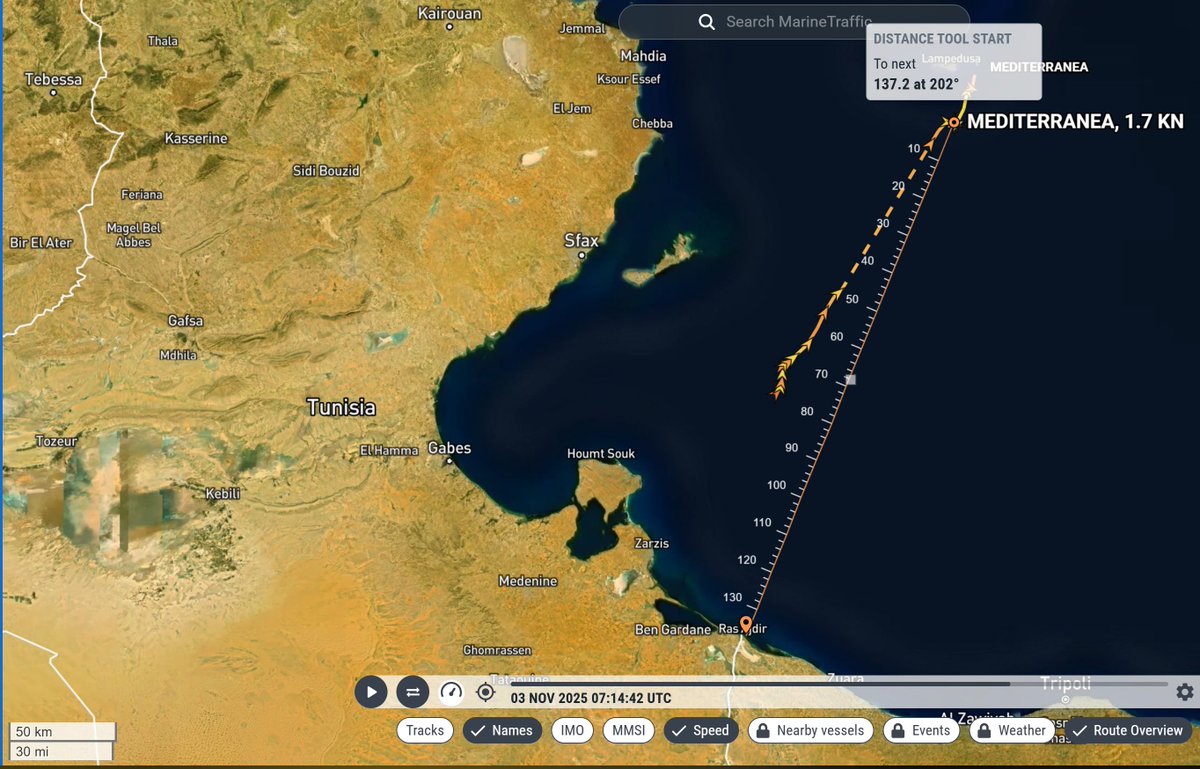
Task: Toggle the Tracks option
Action: 425,731
